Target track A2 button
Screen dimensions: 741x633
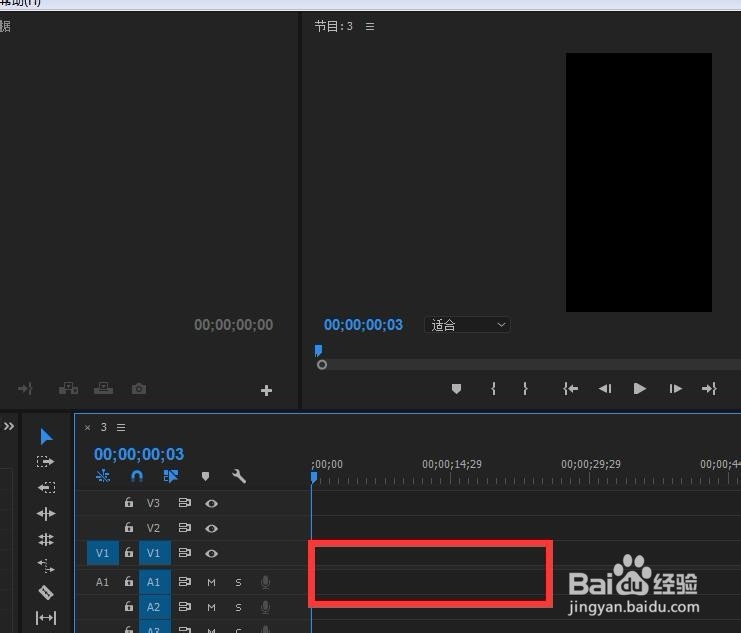(155, 607)
